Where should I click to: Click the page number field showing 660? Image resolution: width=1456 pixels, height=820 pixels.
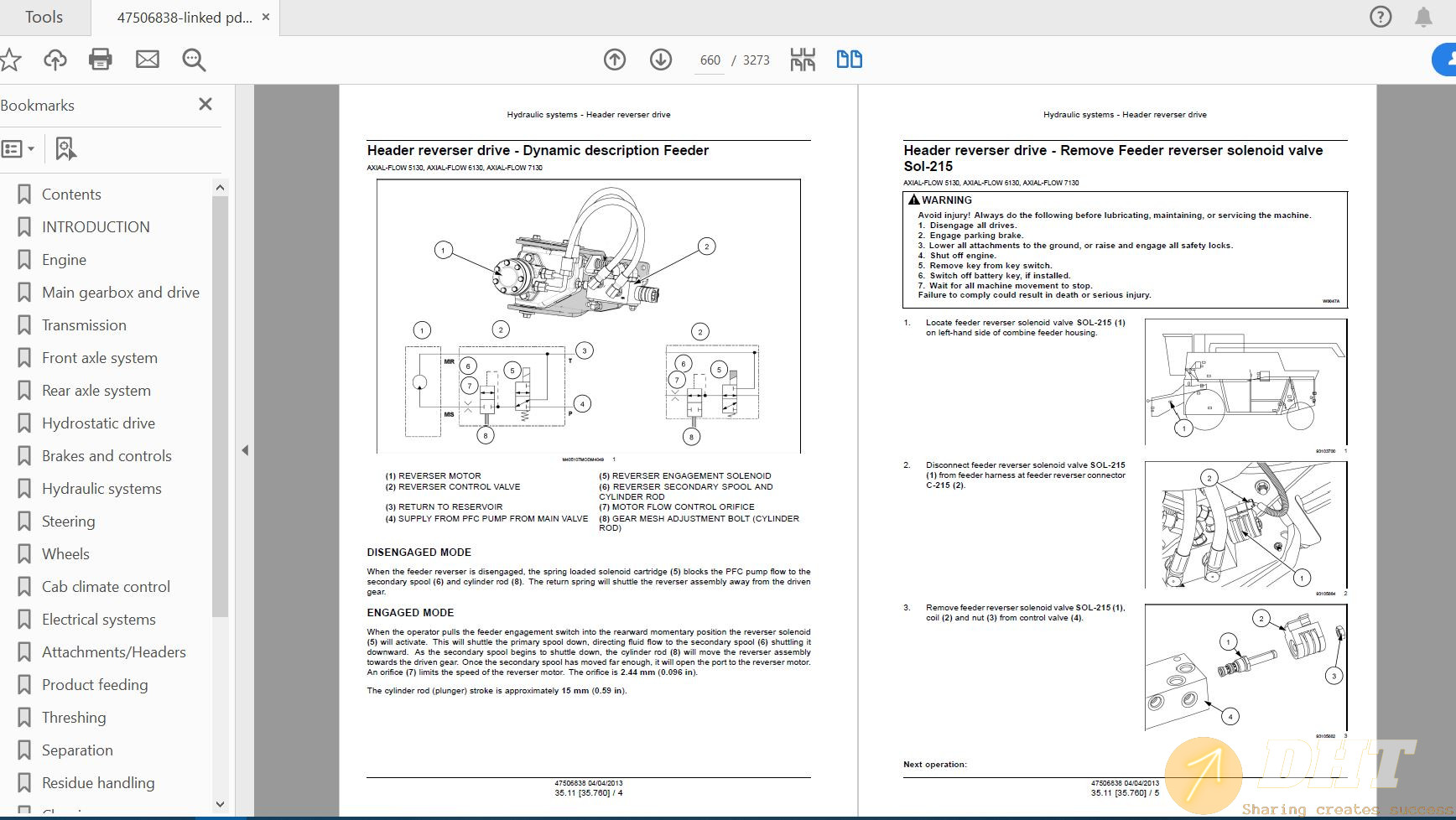(710, 60)
